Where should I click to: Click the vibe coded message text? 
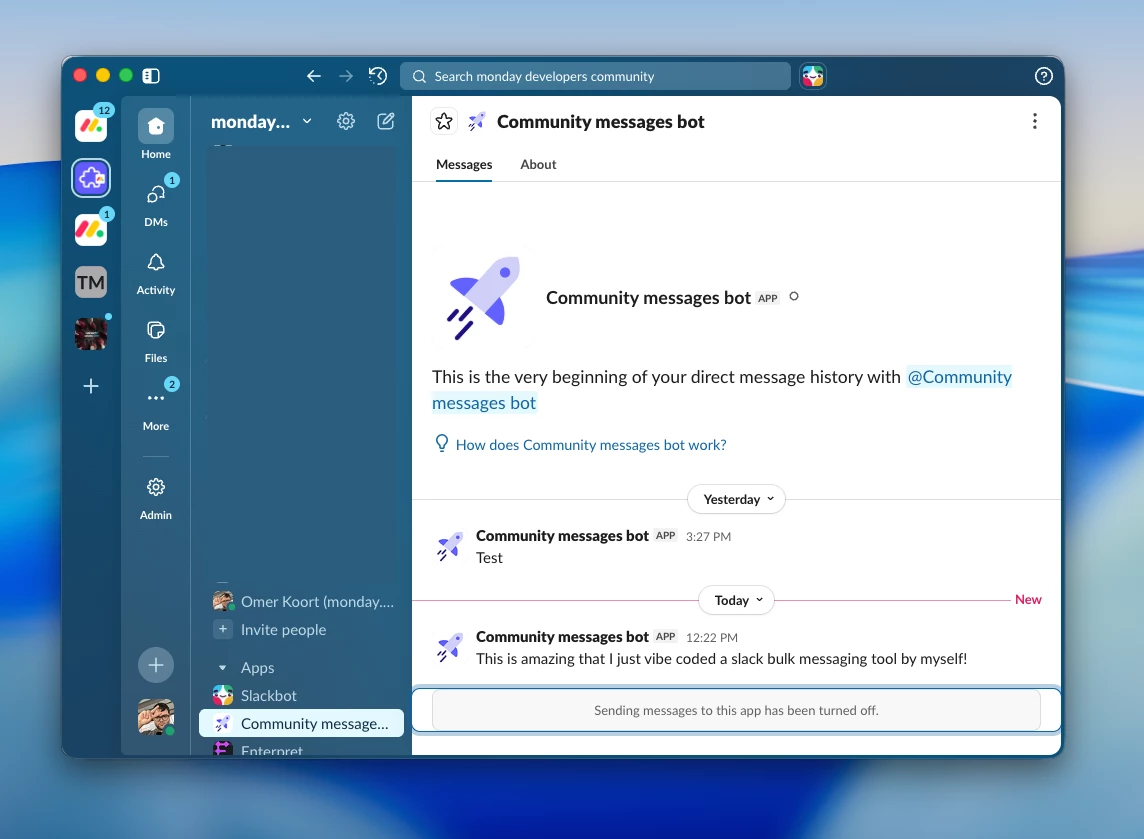pyautogui.click(x=722, y=659)
